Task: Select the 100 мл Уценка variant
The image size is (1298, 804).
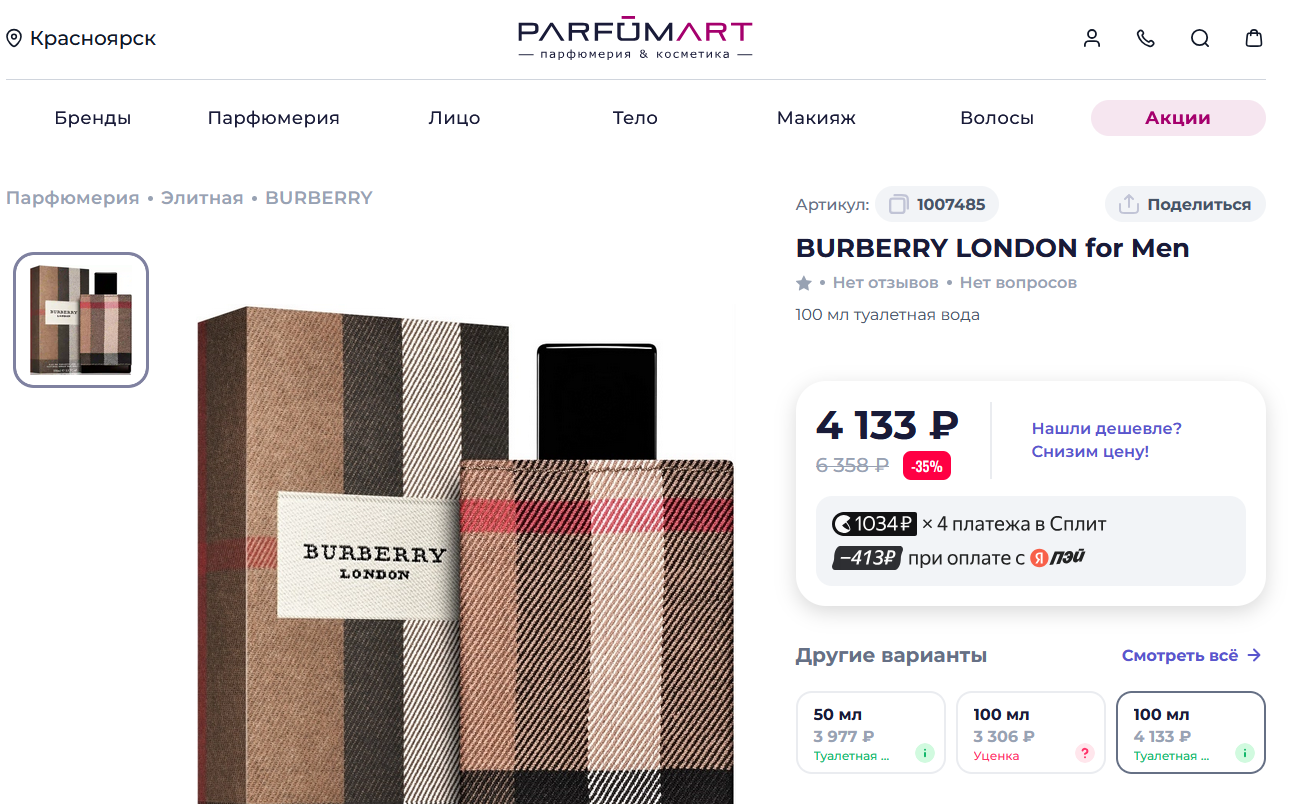Action: [x=1031, y=733]
